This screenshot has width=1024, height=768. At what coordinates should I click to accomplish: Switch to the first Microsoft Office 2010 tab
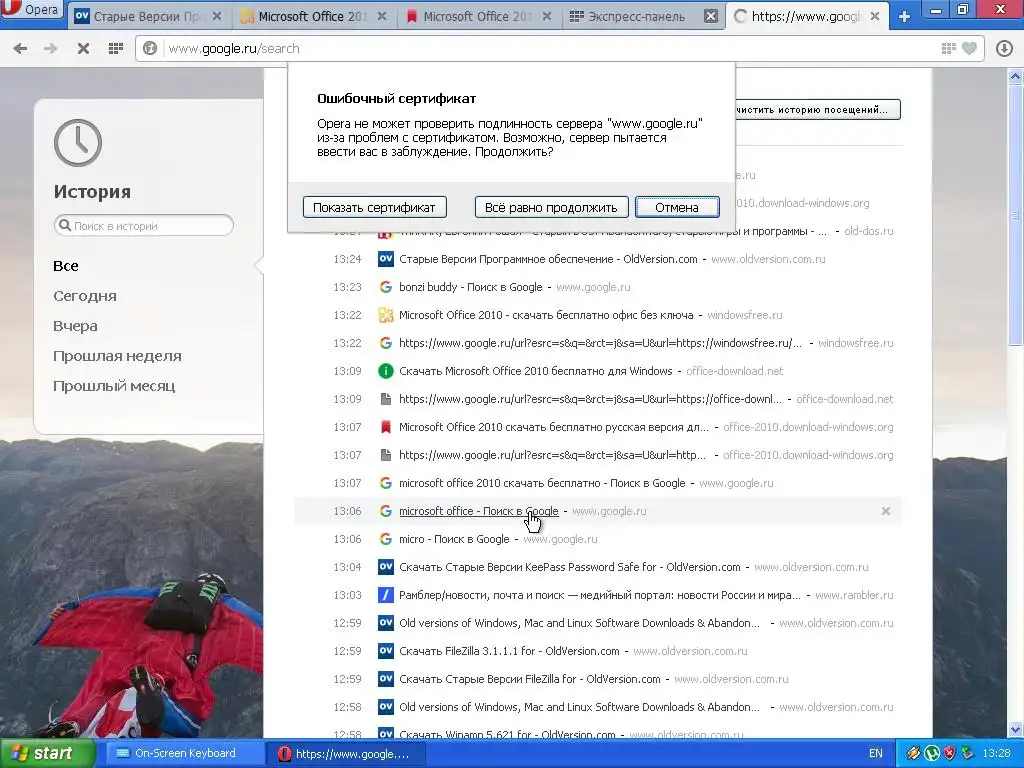(312, 16)
